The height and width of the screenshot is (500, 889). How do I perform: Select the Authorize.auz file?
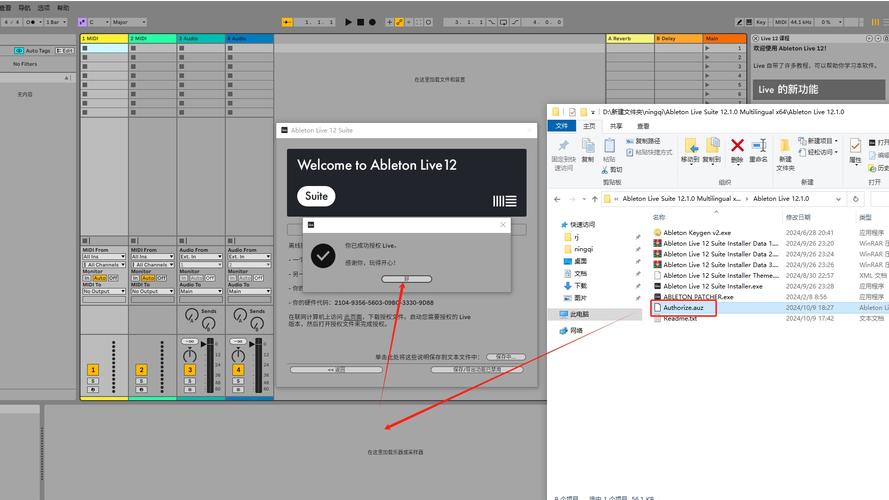(684, 307)
